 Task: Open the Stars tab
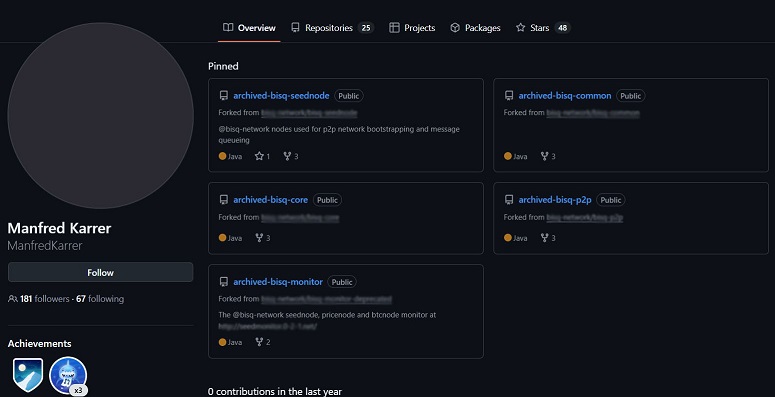coord(543,28)
